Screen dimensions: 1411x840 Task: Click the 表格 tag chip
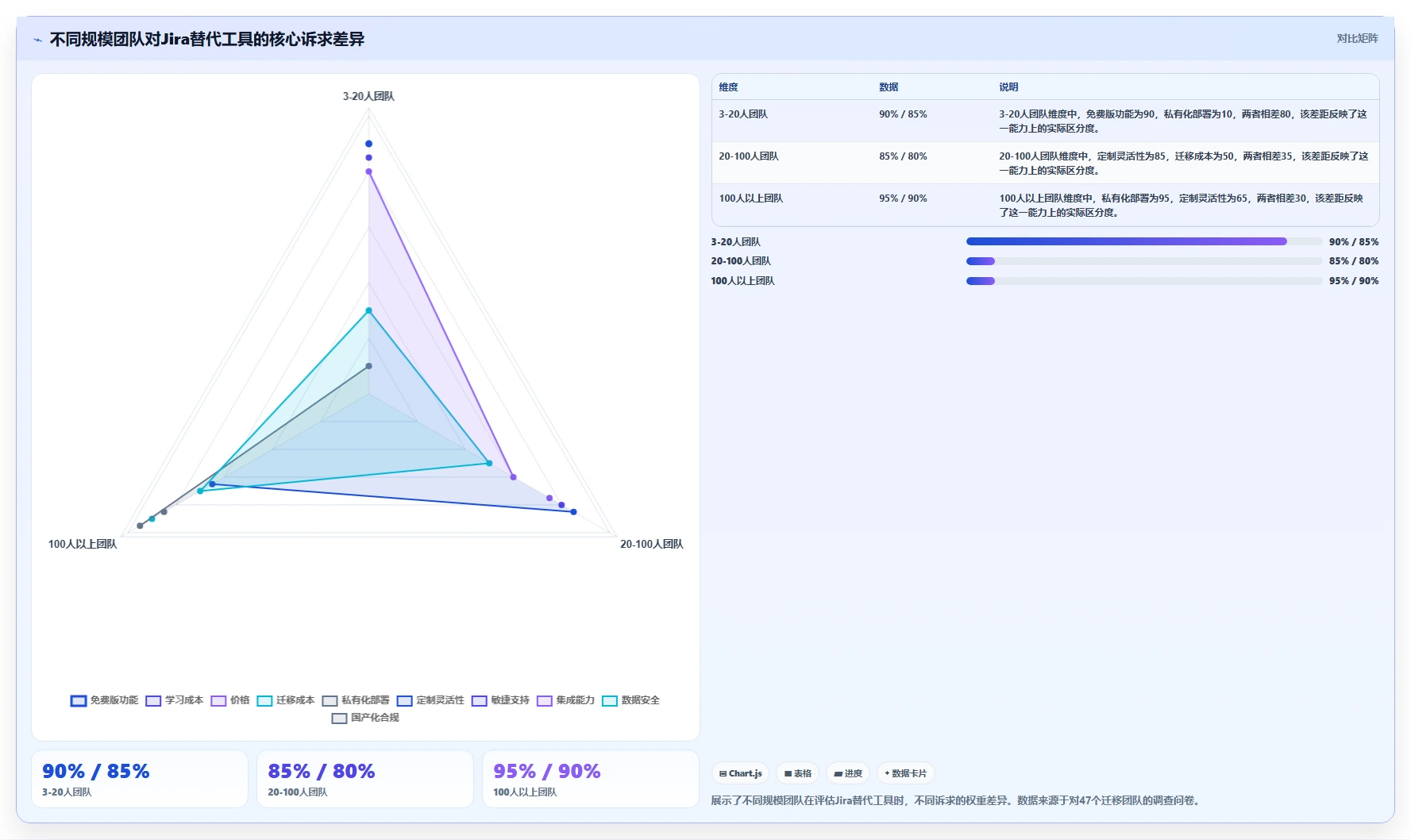(798, 773)
